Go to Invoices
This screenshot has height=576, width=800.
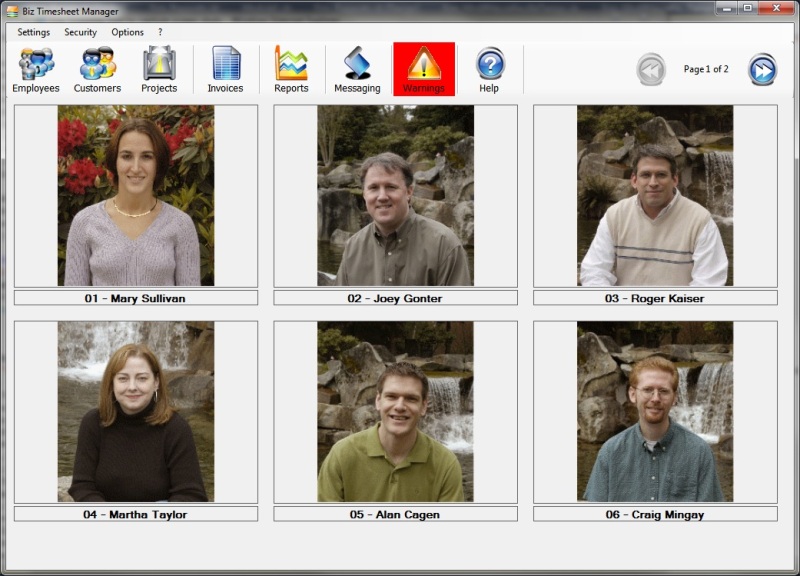tap(225, 70)
